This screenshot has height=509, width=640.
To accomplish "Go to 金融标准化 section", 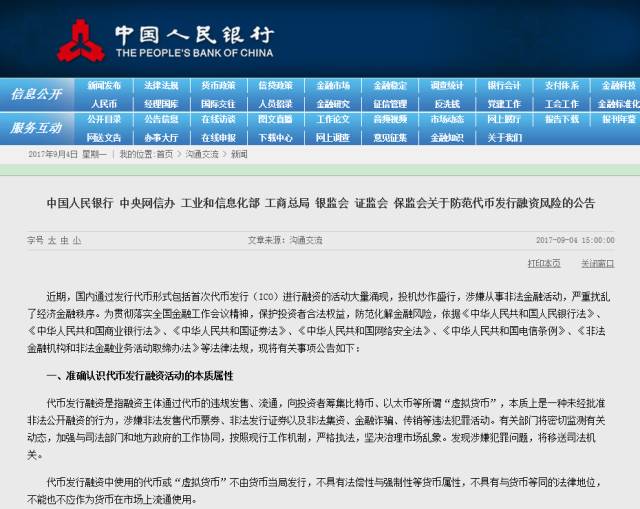I will pyautogui.click(x=618, y=104).
